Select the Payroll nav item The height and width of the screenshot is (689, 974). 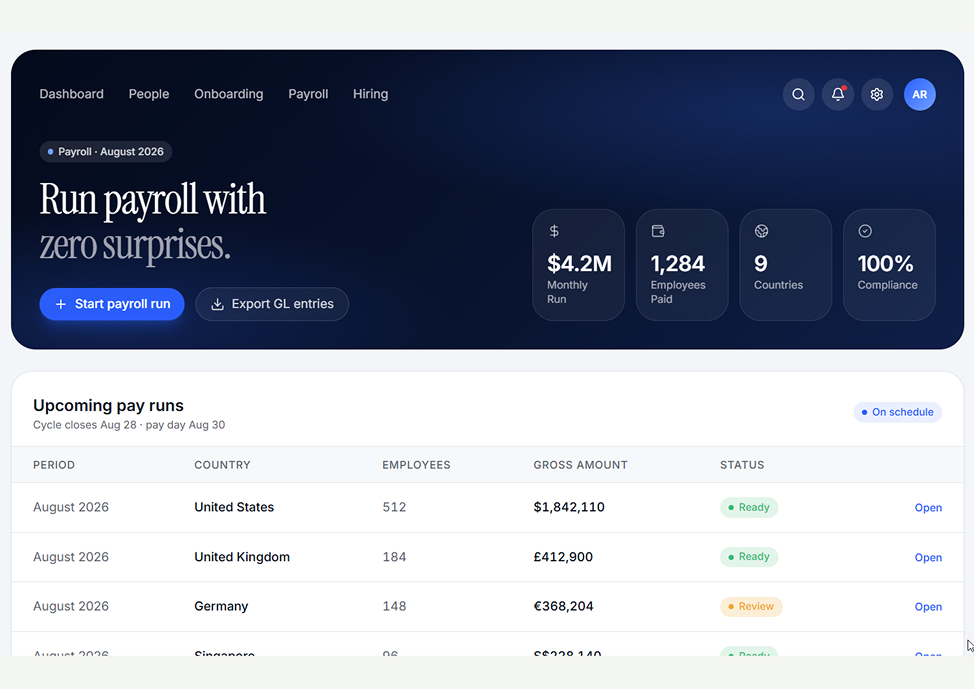click(308, 94)
